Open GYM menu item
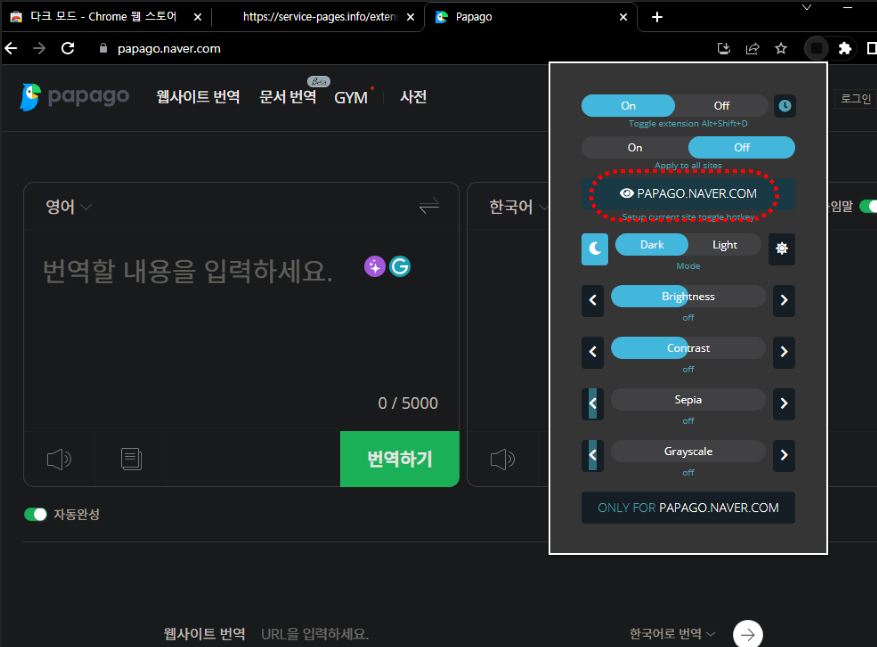The image size is (877, 647). pos(351,98)
